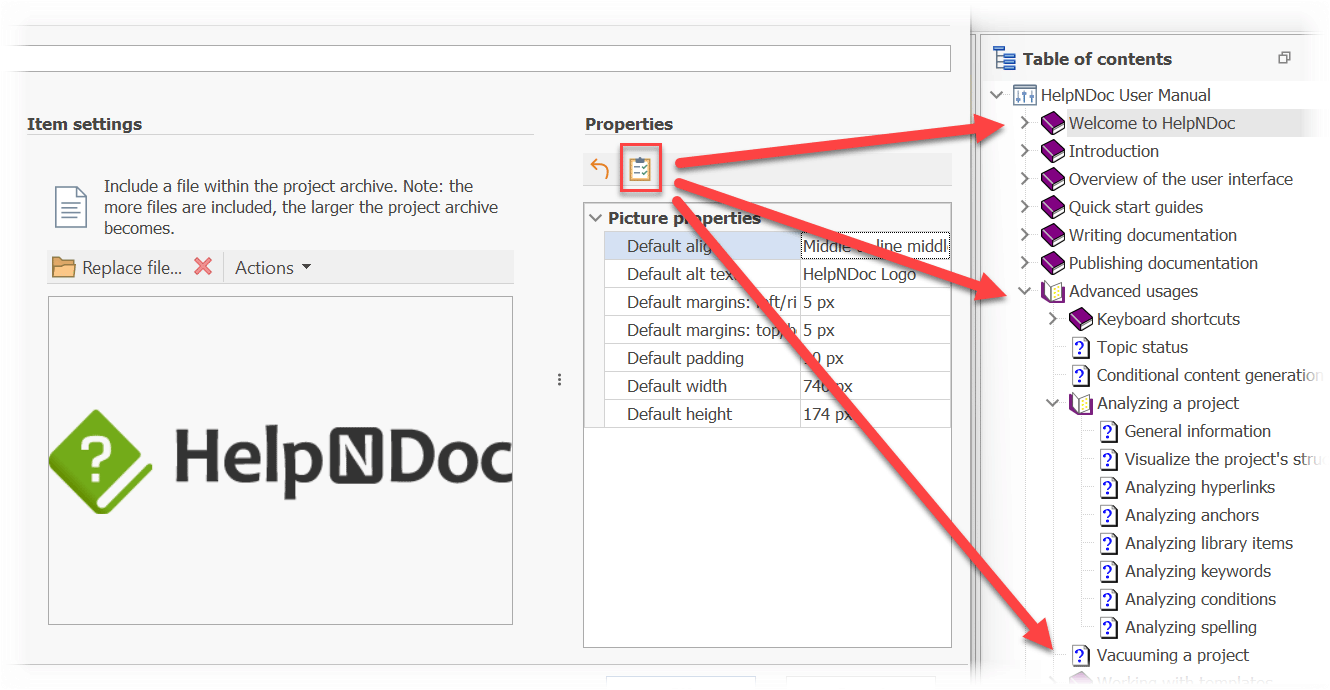
Task: Click the topic icon beside Analyzing anchors
Action: click(x=1109, y=515)
